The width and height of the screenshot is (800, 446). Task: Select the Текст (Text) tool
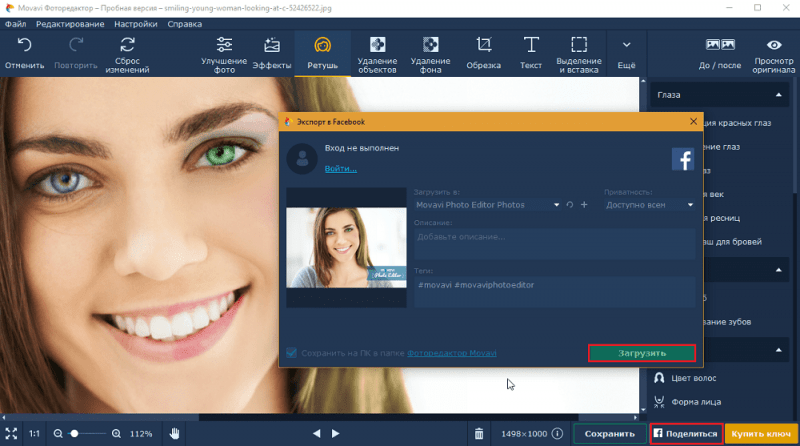pos(531,54)
